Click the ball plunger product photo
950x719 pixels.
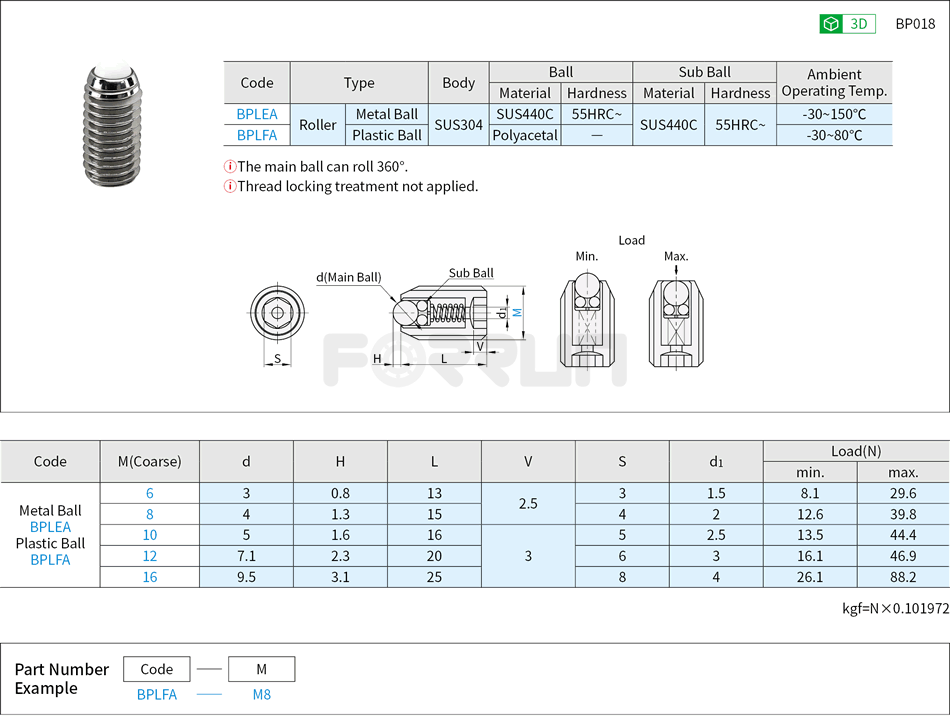coord(111,124)
